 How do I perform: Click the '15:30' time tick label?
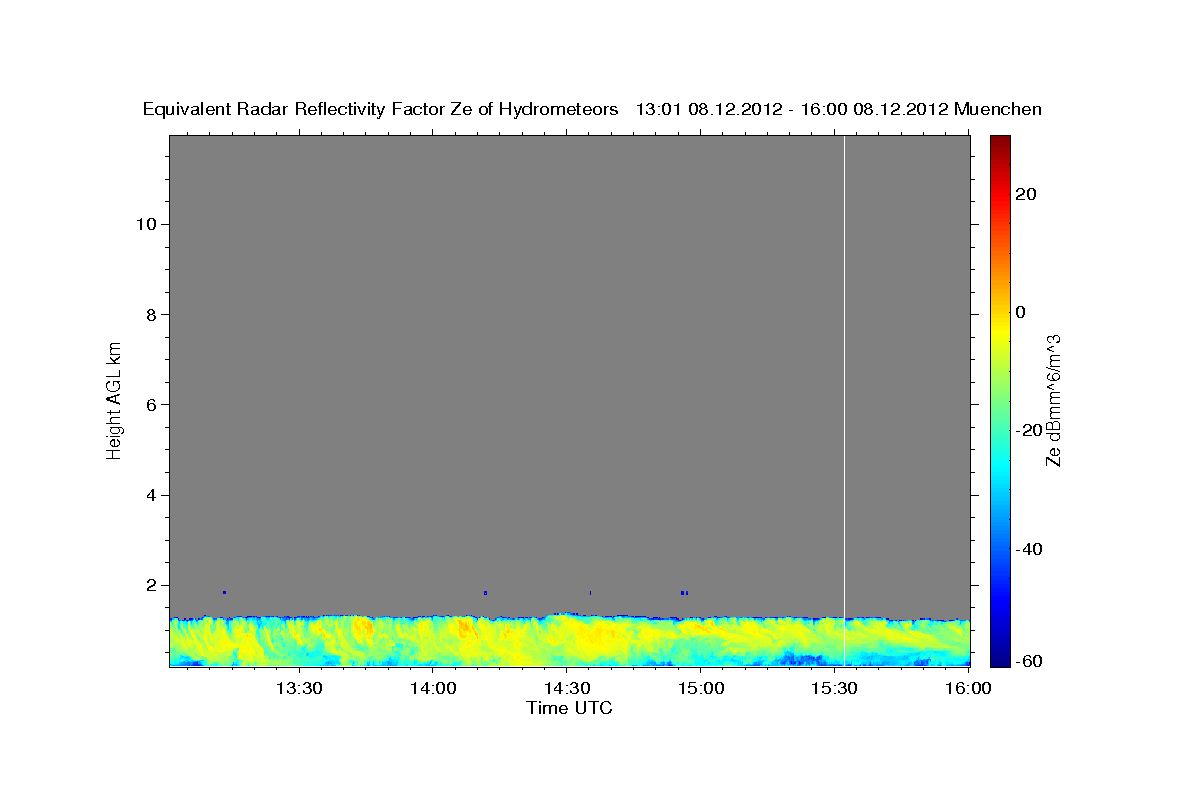[x=835, y=688]
